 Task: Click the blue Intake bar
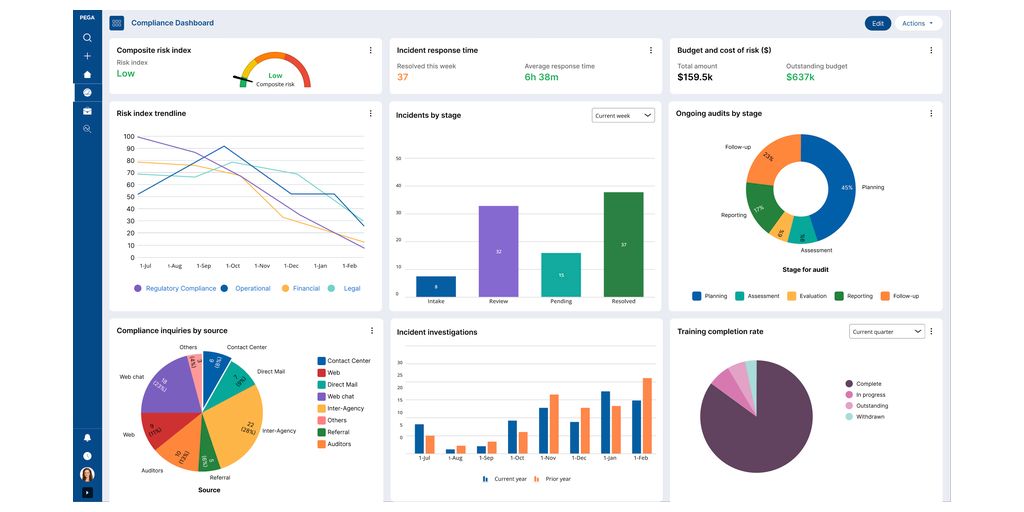(436, 286)
